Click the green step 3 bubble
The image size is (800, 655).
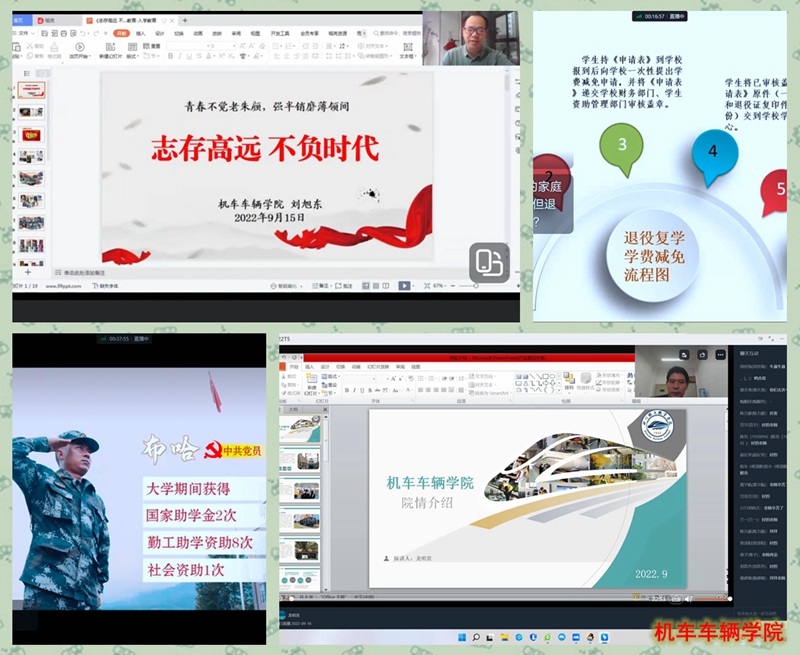(x=622, y=145)
